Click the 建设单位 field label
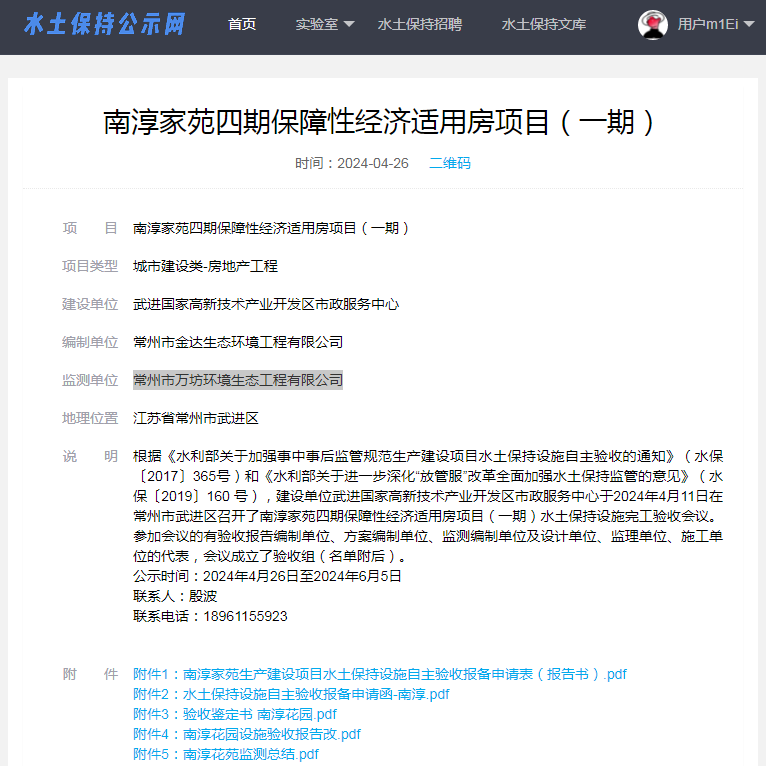The image size is (766, 766). [90, 304]
